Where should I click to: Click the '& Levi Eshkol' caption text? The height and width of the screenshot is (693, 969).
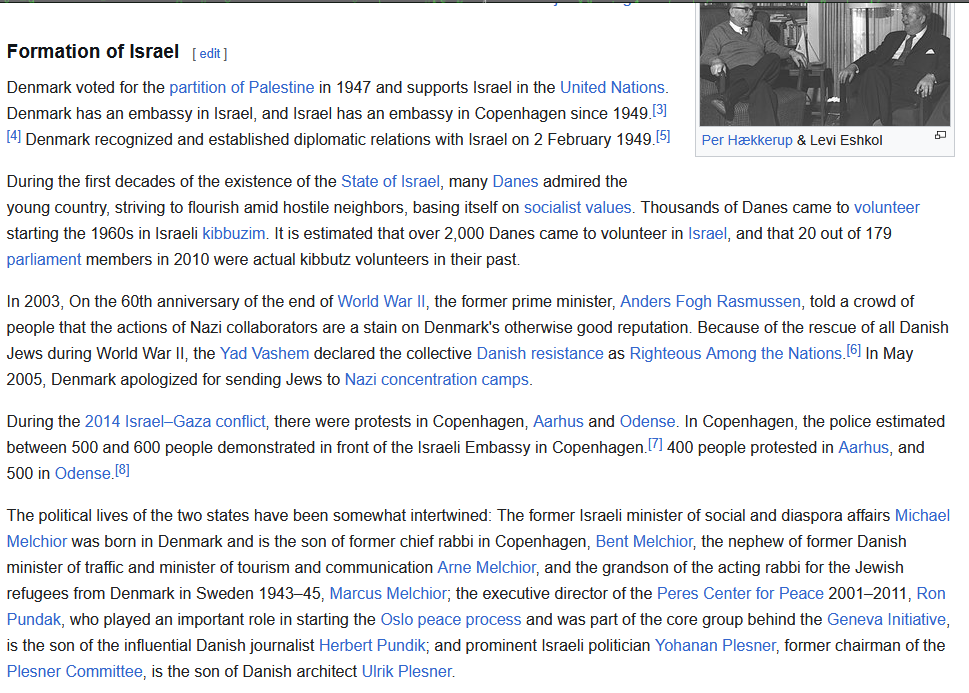[x=839, y=140]
